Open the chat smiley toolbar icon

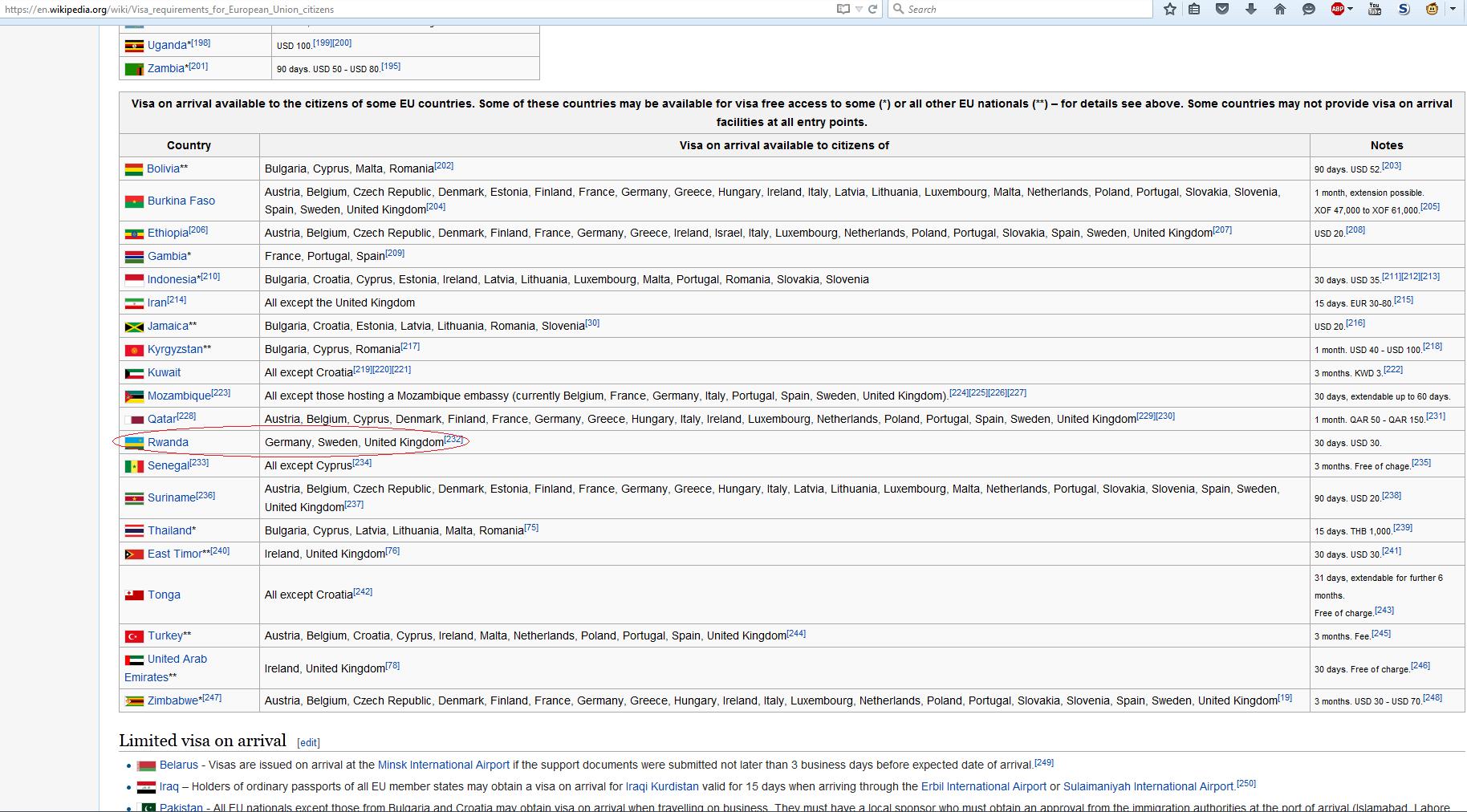[1309, 10]
